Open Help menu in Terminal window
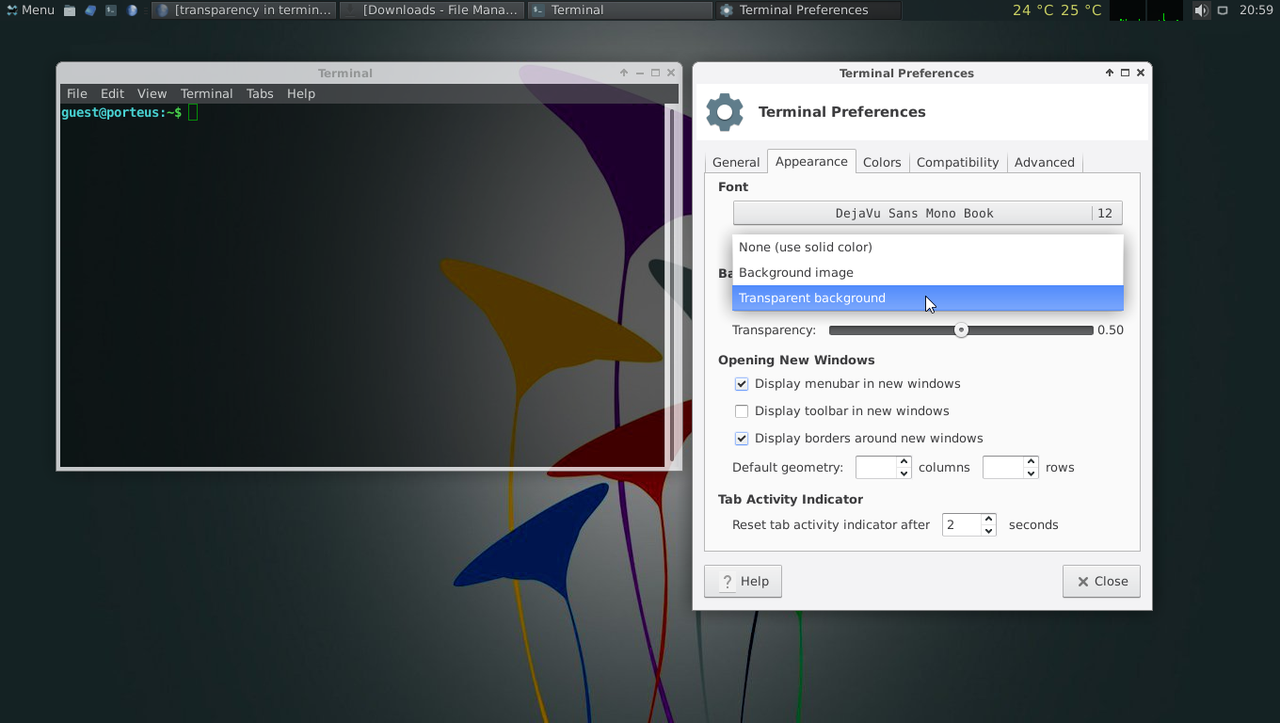The image size is (1280, 723). coord(301,93)
